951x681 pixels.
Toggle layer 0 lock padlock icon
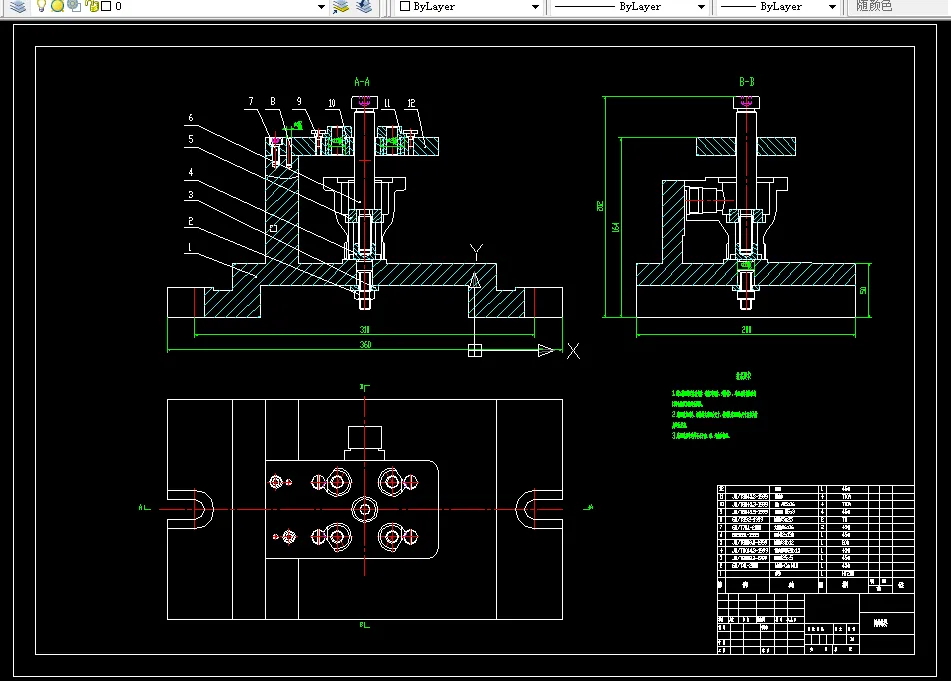click(x=91, y=6)
